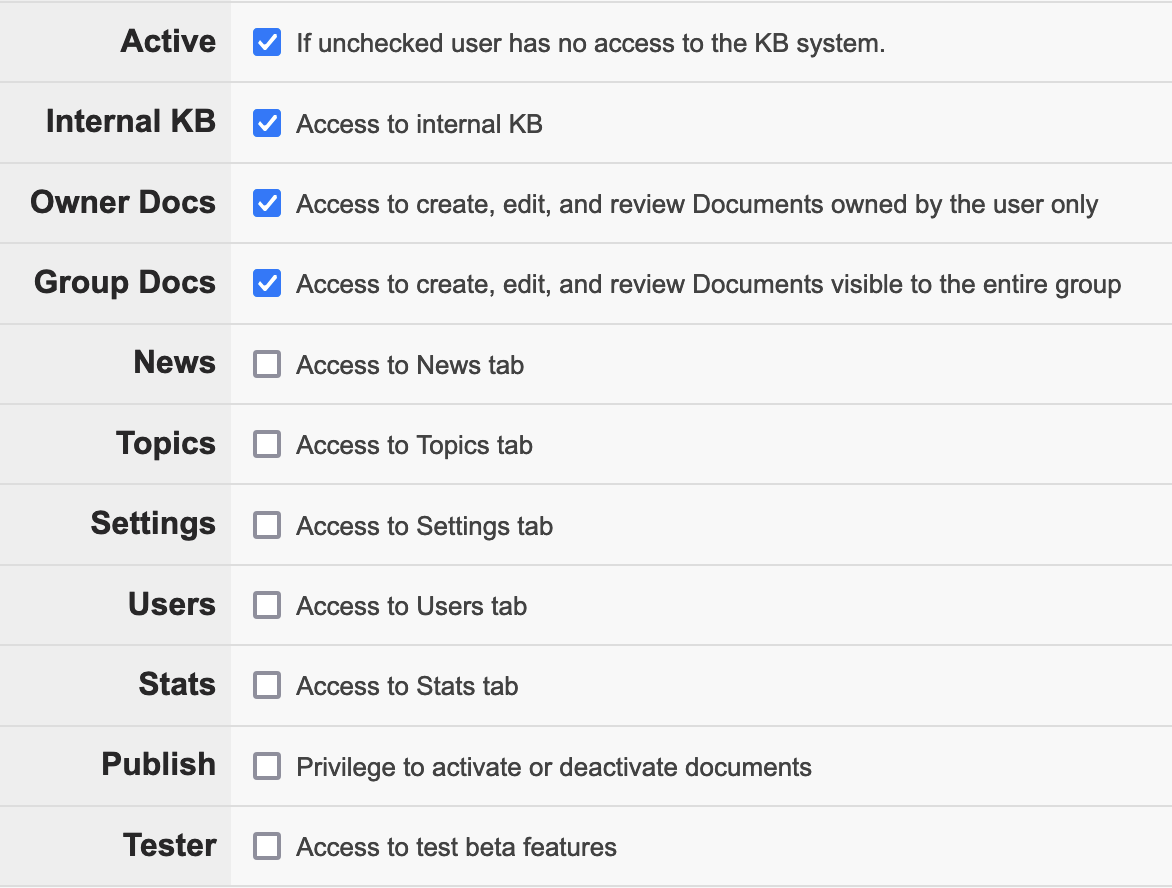The width and height of the screenshot is (1172, 888).
Task: Click the 'Internal KB' row label
Action: tap(131, 121)
